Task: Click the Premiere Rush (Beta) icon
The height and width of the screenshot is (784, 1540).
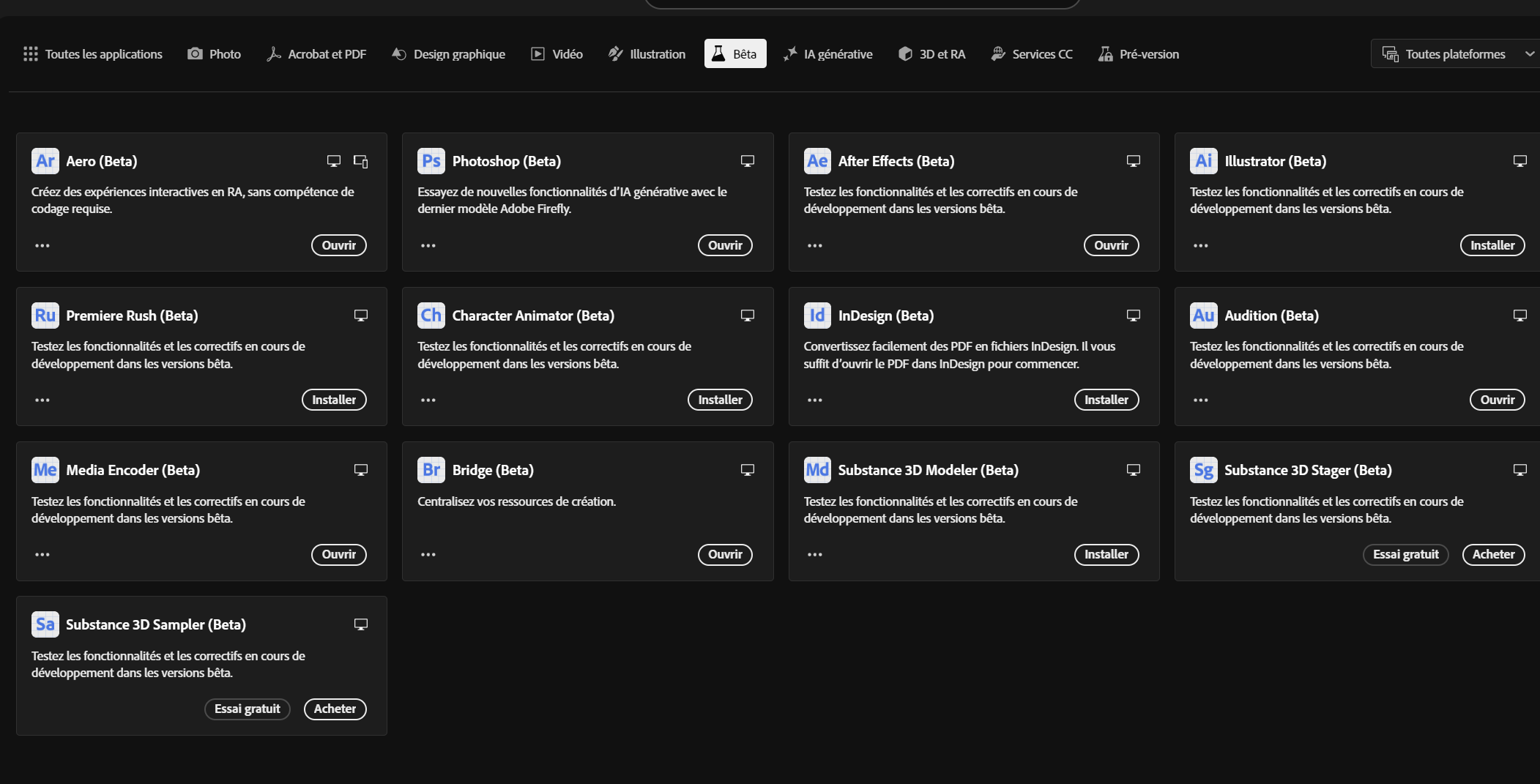Action: (45, 316)
